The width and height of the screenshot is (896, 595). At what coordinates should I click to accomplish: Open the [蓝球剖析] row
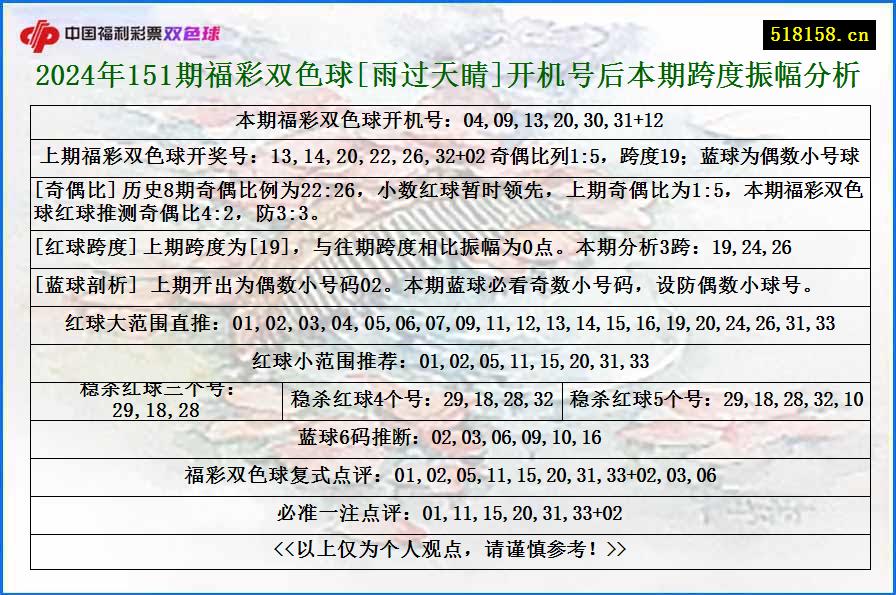coord(448,287)
